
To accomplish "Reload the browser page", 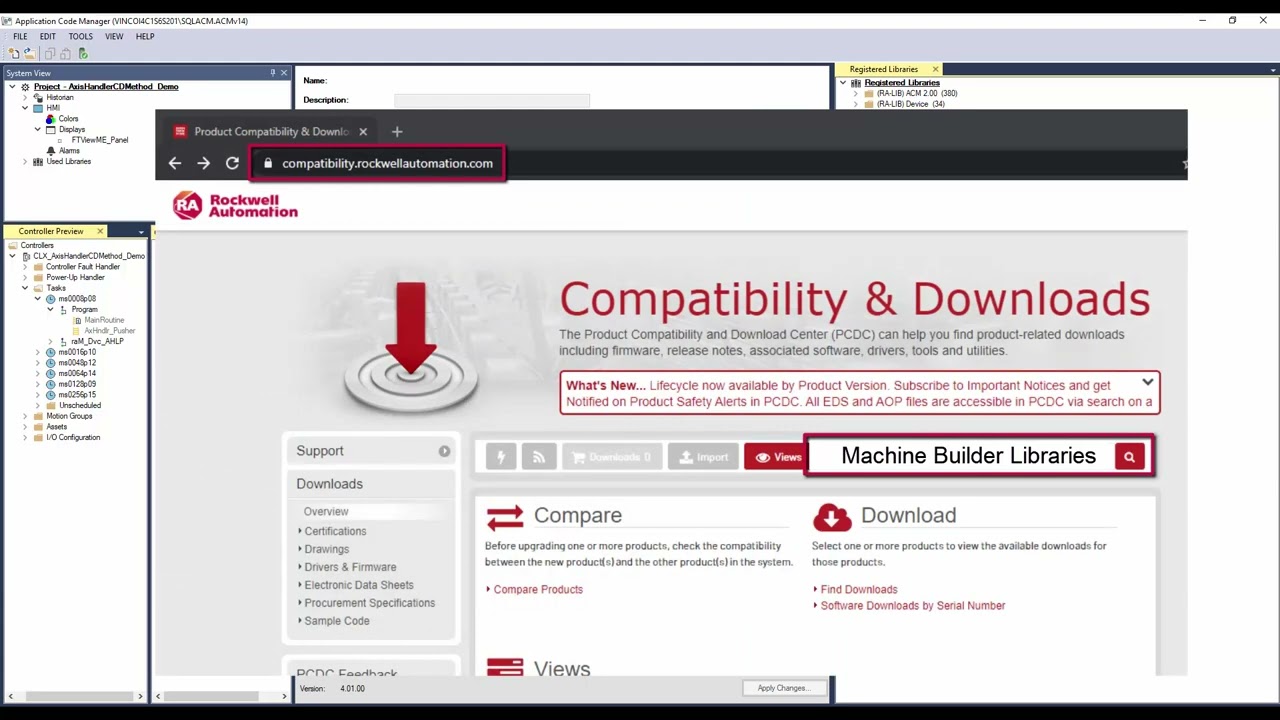I will tap(232, 163).
